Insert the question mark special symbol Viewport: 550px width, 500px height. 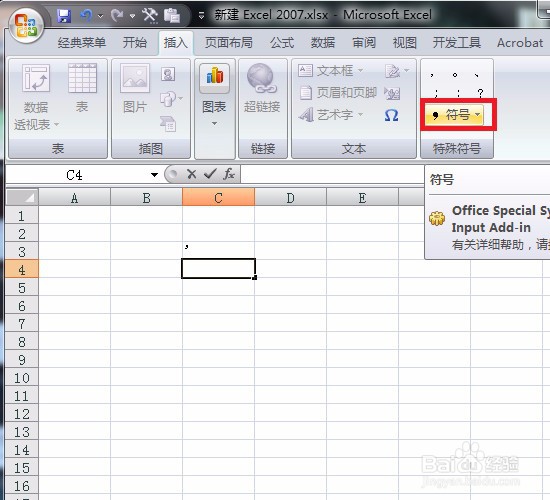click(x=481, y=93)
